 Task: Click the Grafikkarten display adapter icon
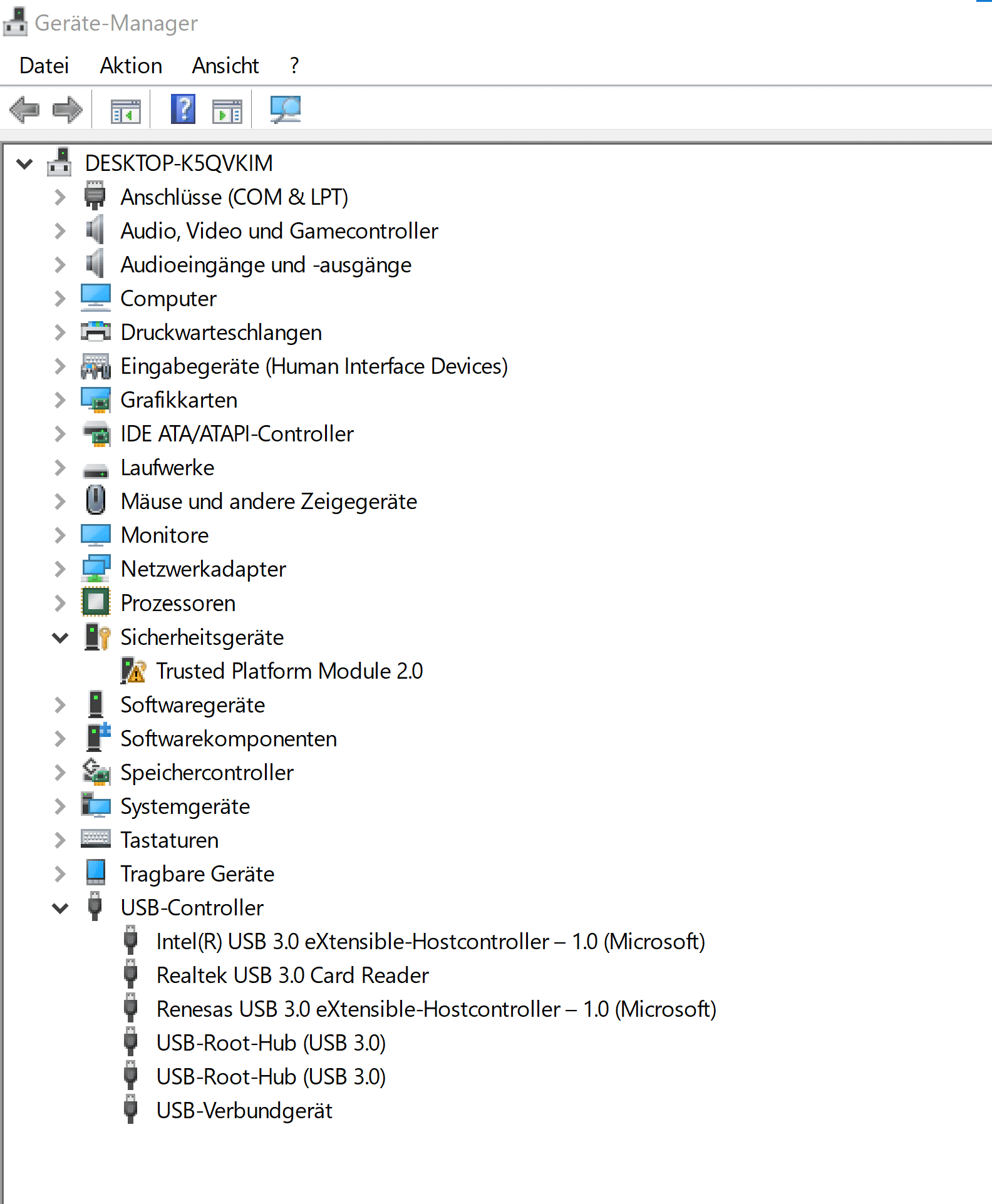coord(96,399)
